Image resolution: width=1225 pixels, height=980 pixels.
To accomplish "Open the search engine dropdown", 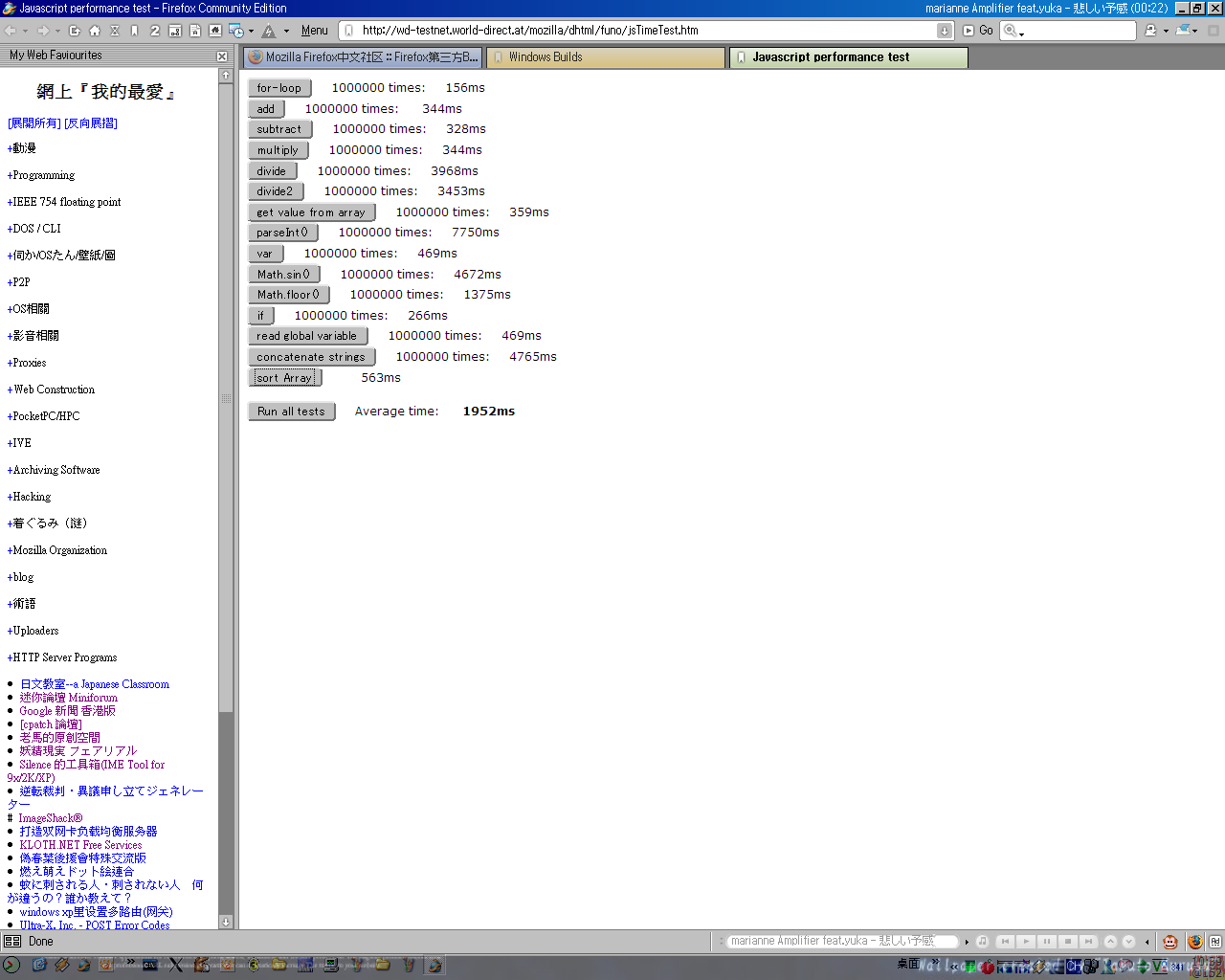I will (1013, 32).
